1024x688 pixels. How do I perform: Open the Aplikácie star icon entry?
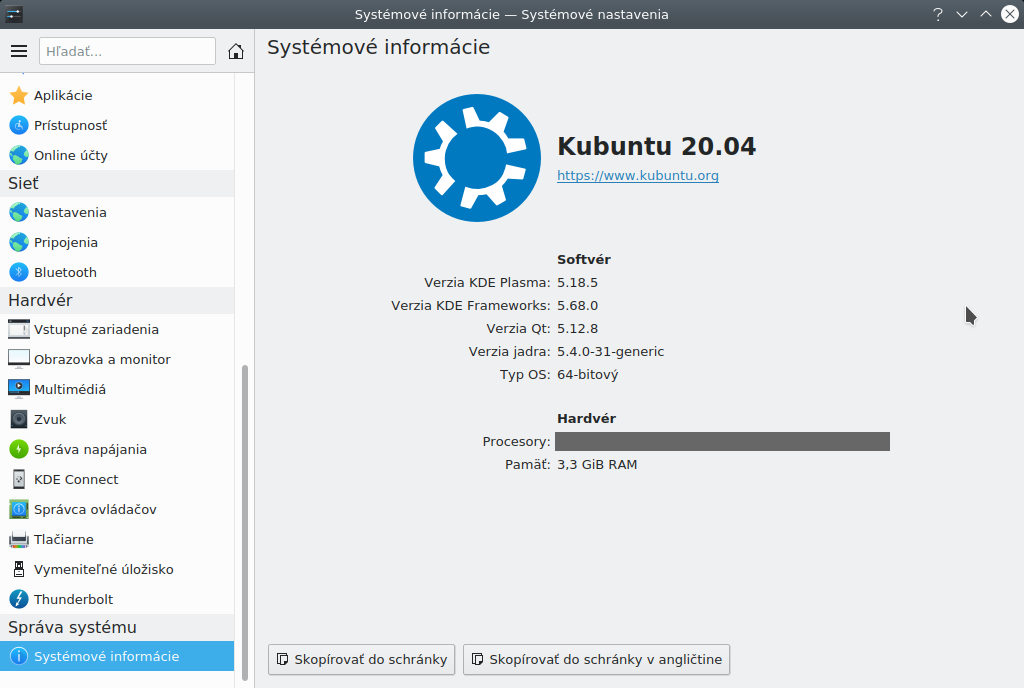(117, 95)
